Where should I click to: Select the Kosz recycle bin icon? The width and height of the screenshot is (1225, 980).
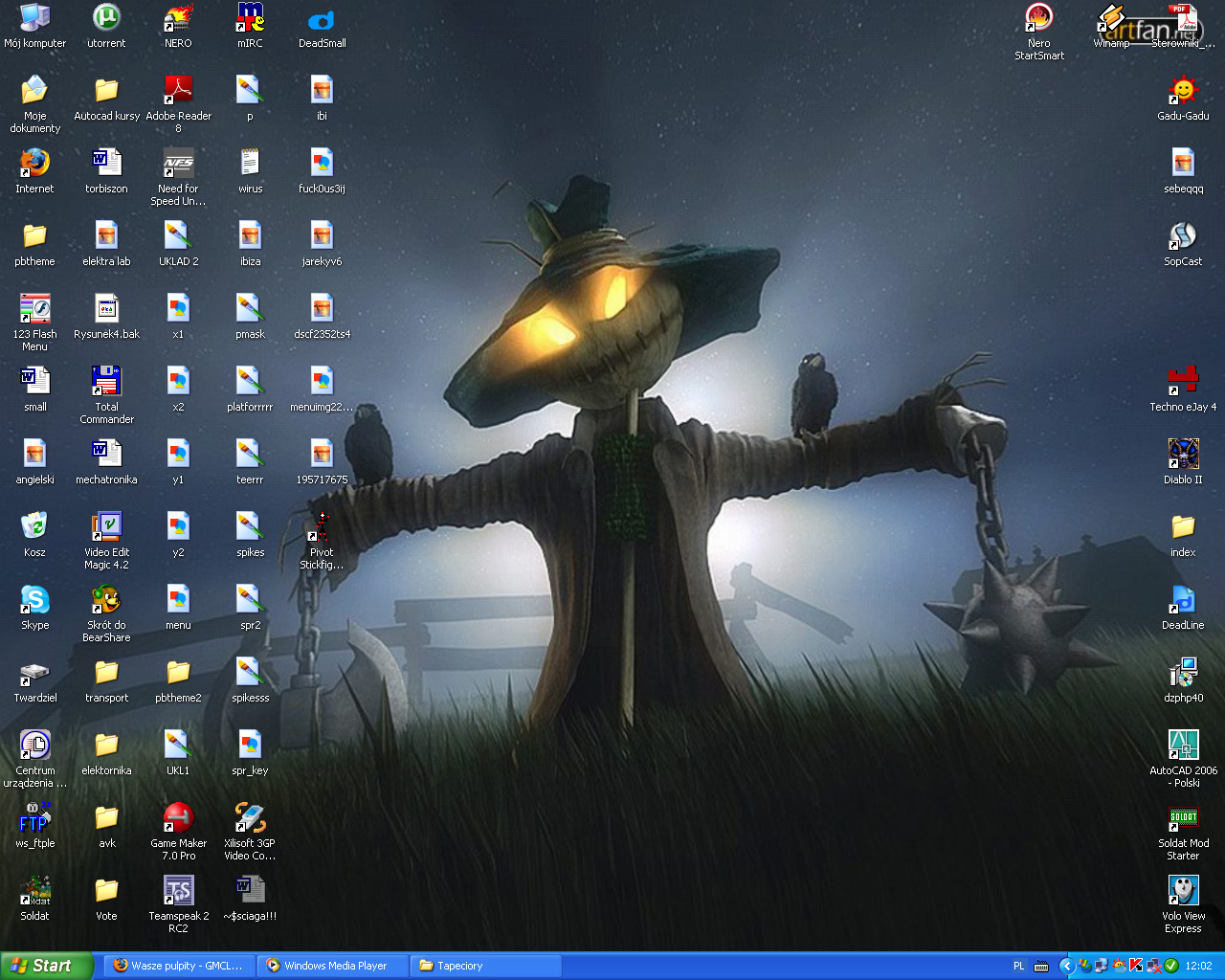tap(34, 527)
